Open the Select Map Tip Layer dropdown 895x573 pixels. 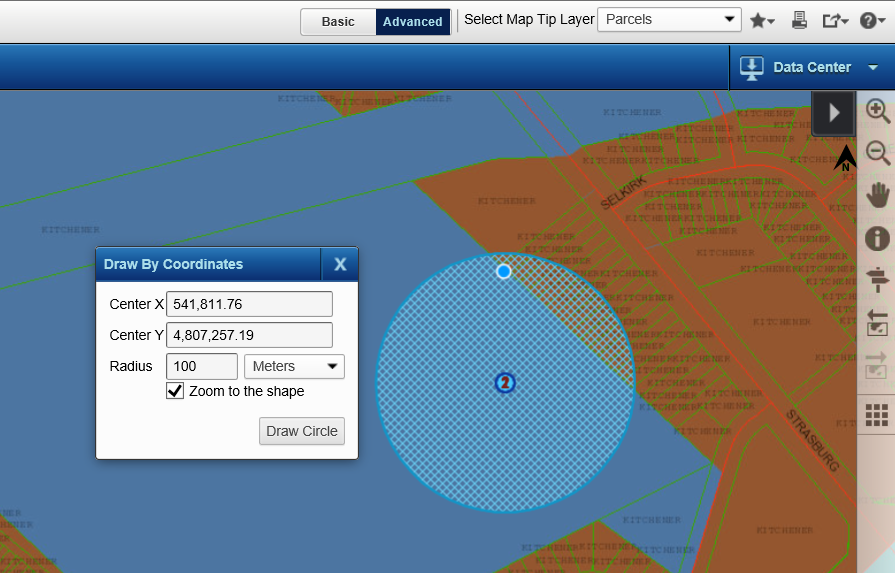pos(668,19)
